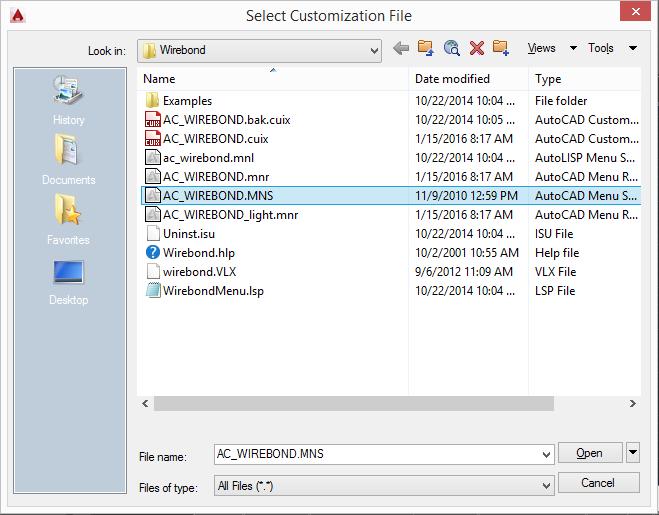Click the date 10/2/2001 10:55 AM
This screenshot has width=659, height=515.
point(467,253)
